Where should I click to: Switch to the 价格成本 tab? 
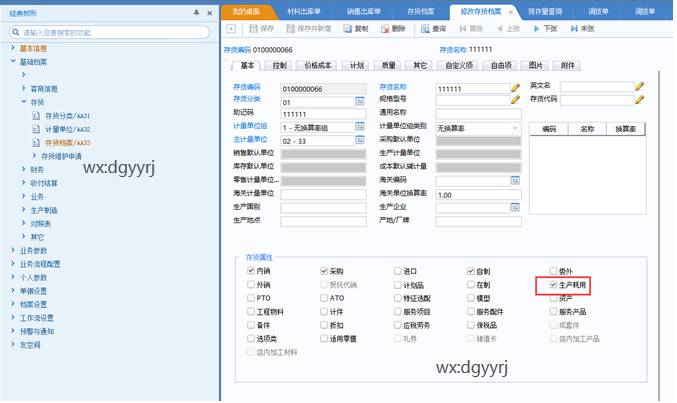(x=317, y=65)
